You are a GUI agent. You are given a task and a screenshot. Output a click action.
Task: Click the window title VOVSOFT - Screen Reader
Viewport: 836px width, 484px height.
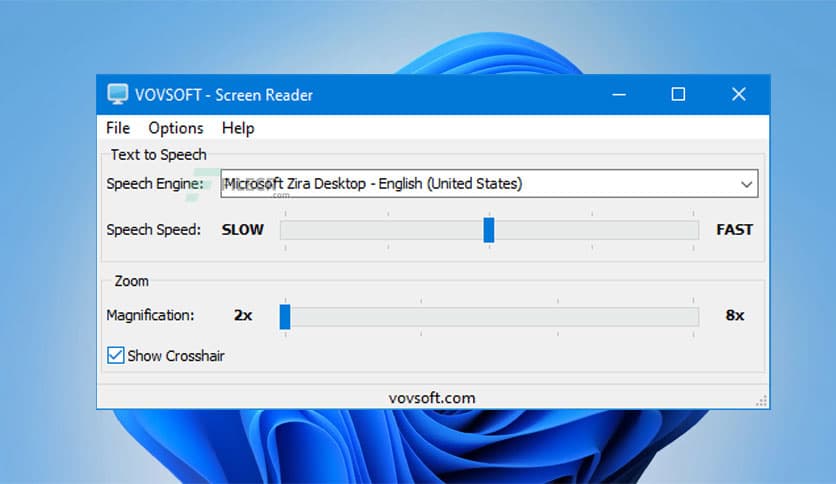pos(223,95)
